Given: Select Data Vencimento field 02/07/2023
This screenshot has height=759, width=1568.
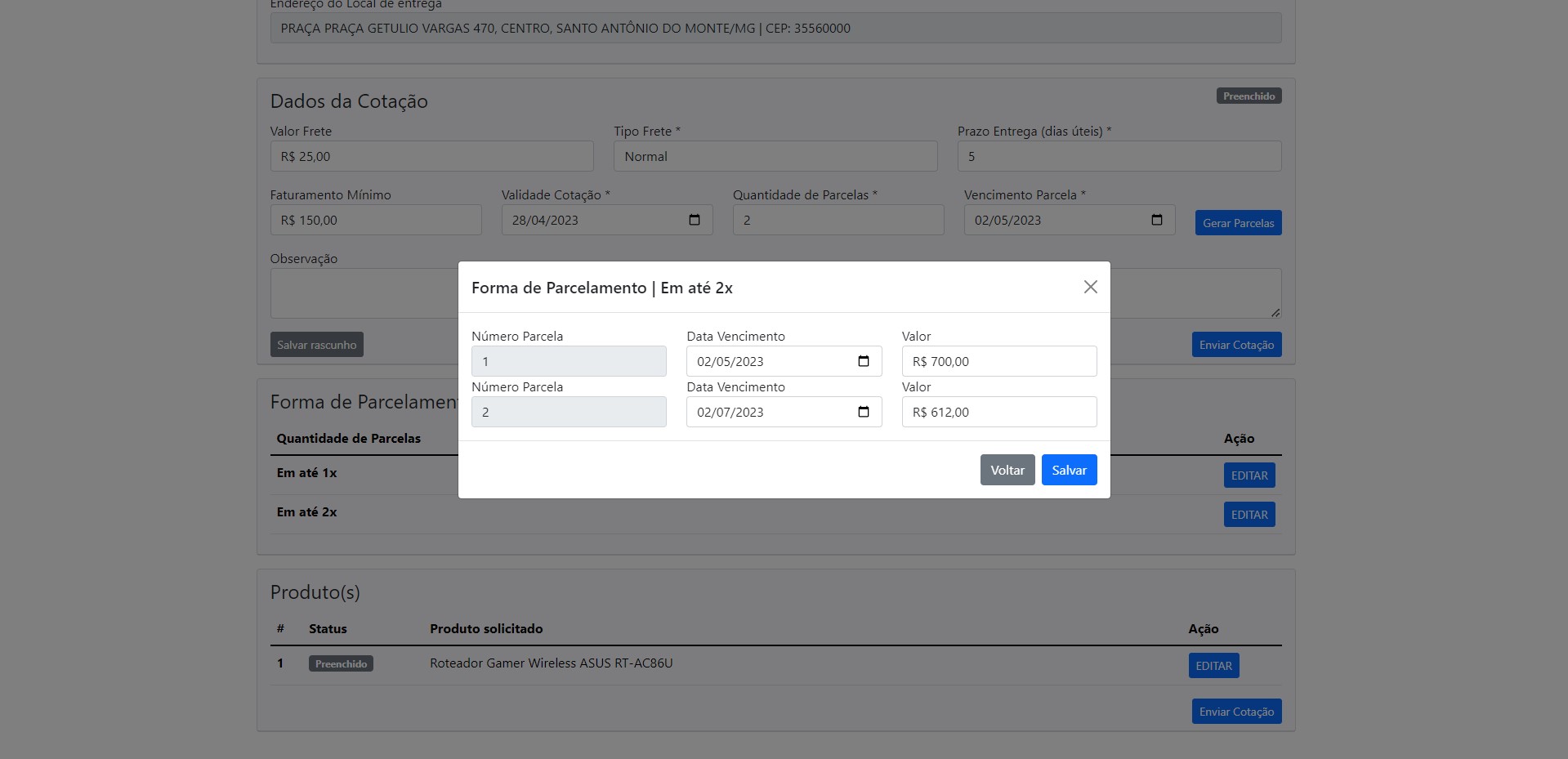Looking at the screenshot, I should pos(784,412).
